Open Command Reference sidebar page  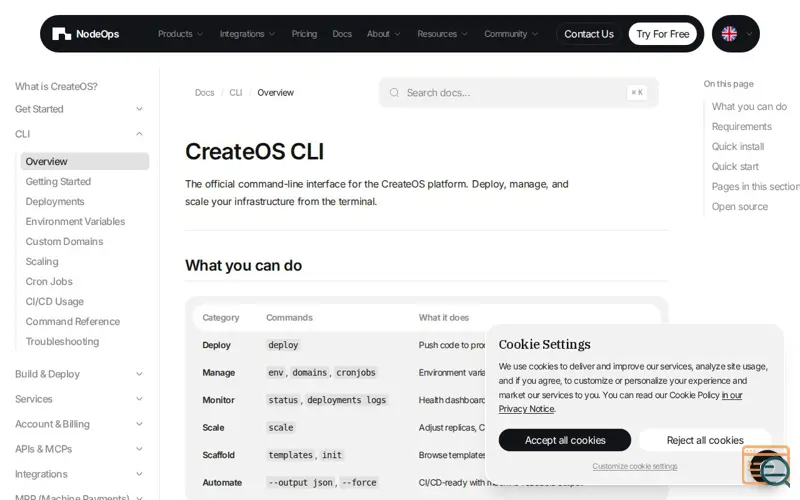click(72, 321)
